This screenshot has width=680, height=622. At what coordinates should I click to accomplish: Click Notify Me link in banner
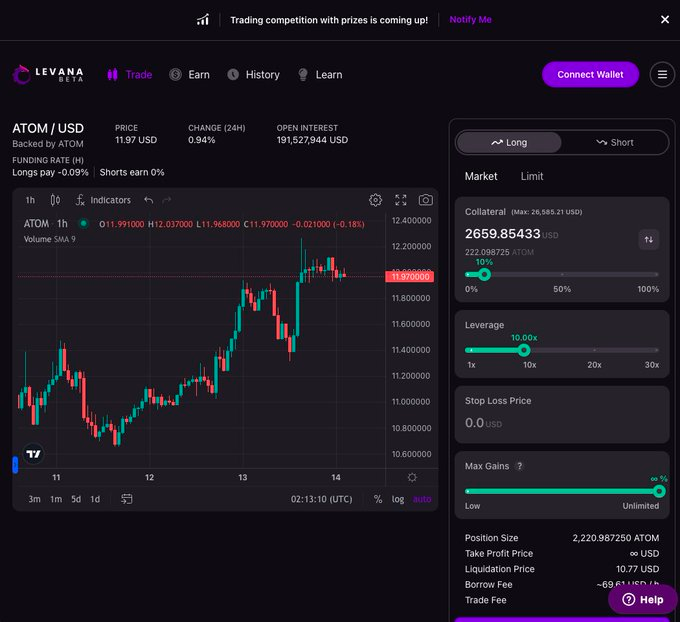point(470,20)
